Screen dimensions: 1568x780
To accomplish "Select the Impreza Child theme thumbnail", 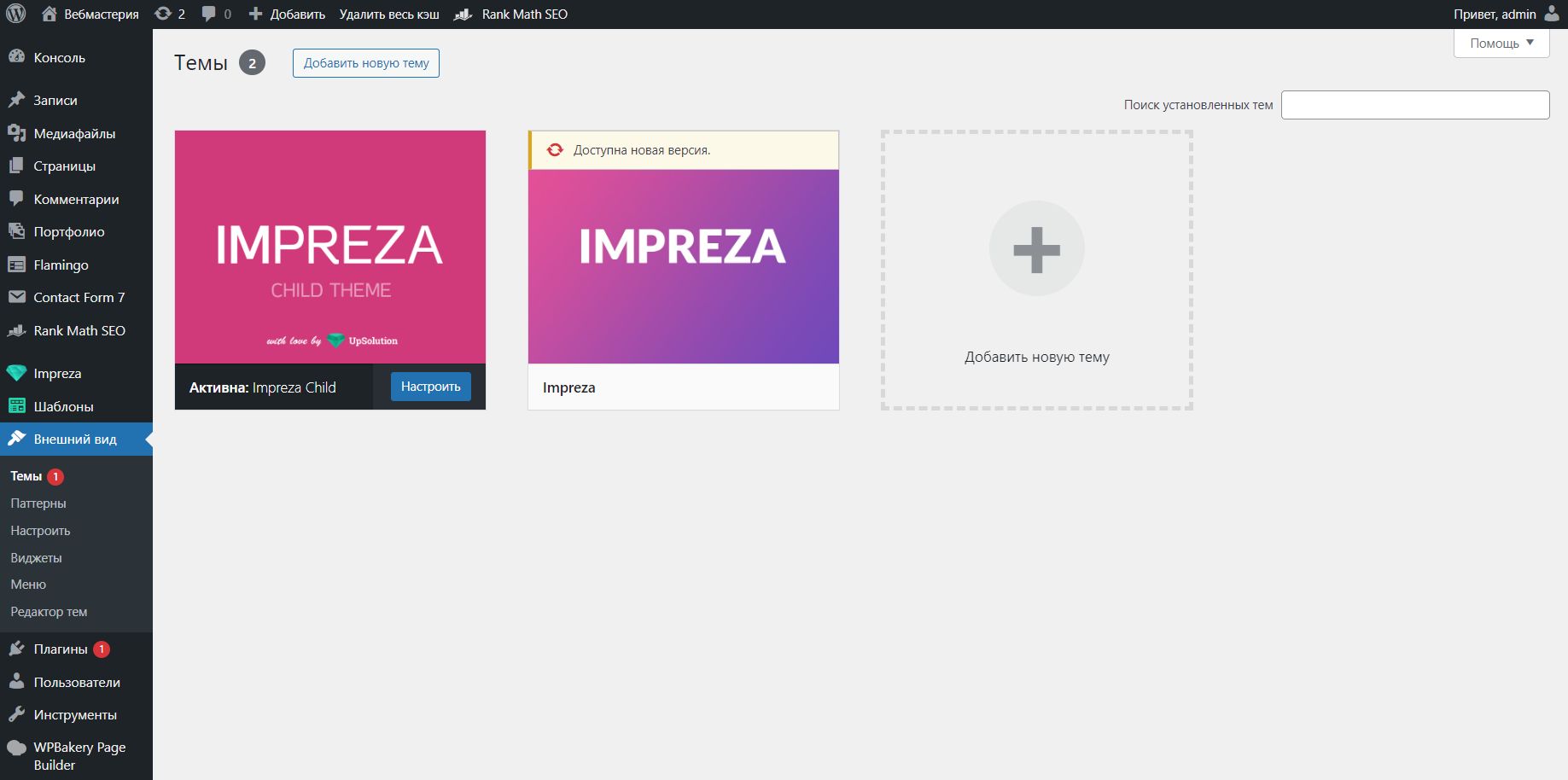I will [x=330, y=247].
